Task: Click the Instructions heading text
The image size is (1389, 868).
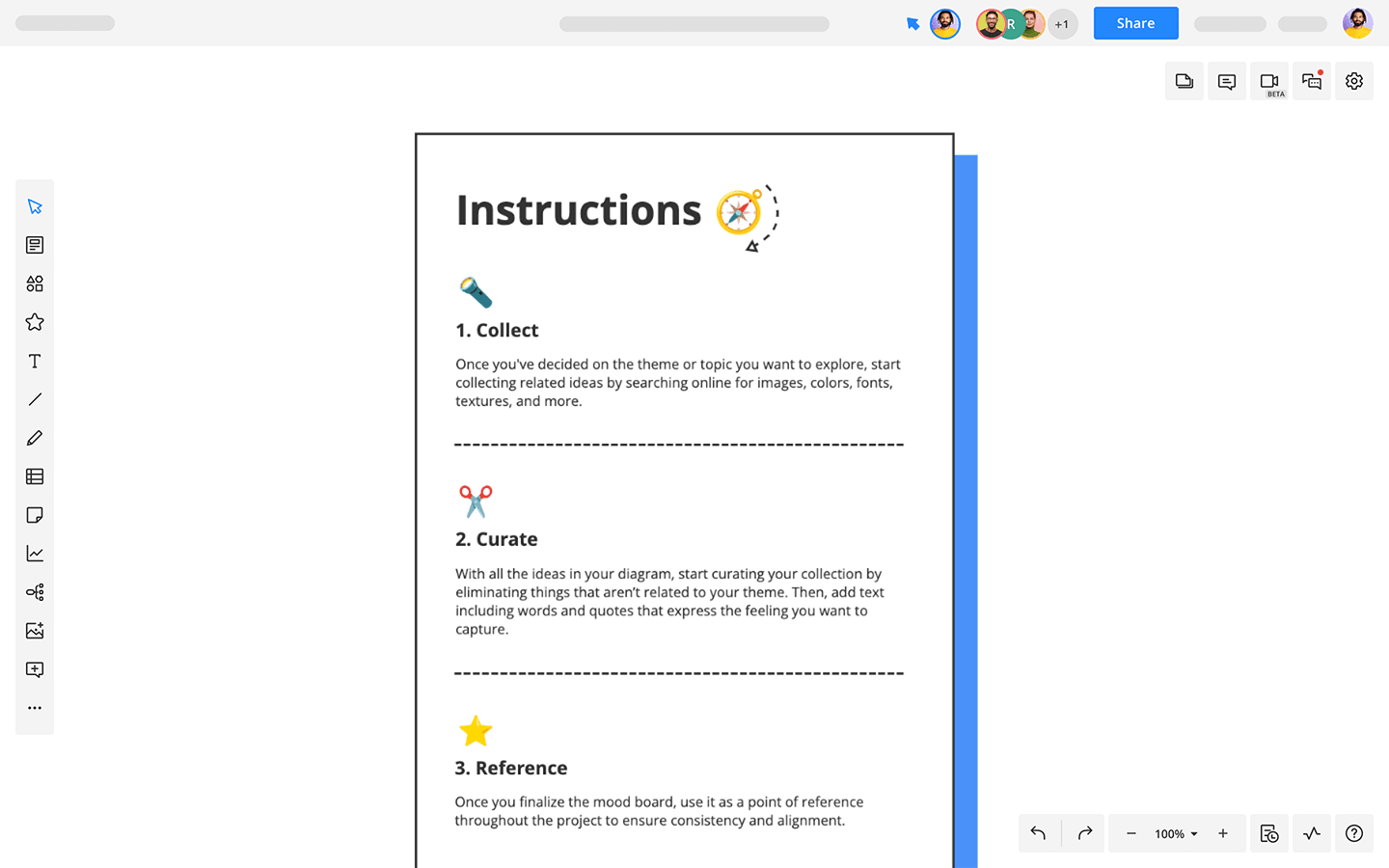Action: 579,210
